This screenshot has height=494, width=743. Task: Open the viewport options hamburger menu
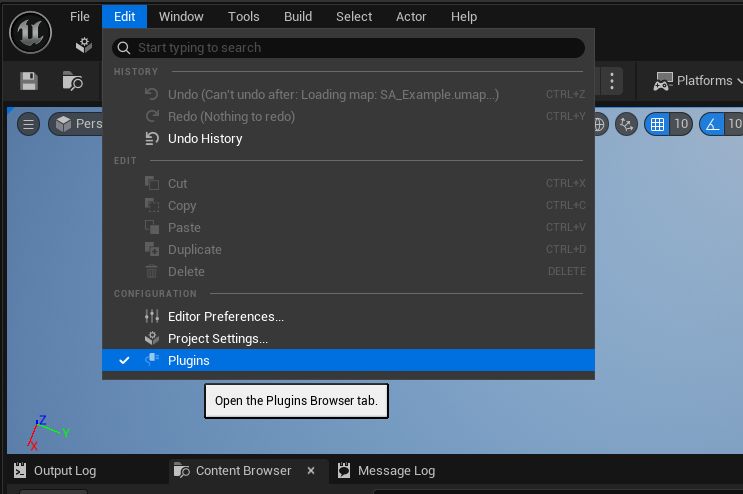click(x=29, y=124)
